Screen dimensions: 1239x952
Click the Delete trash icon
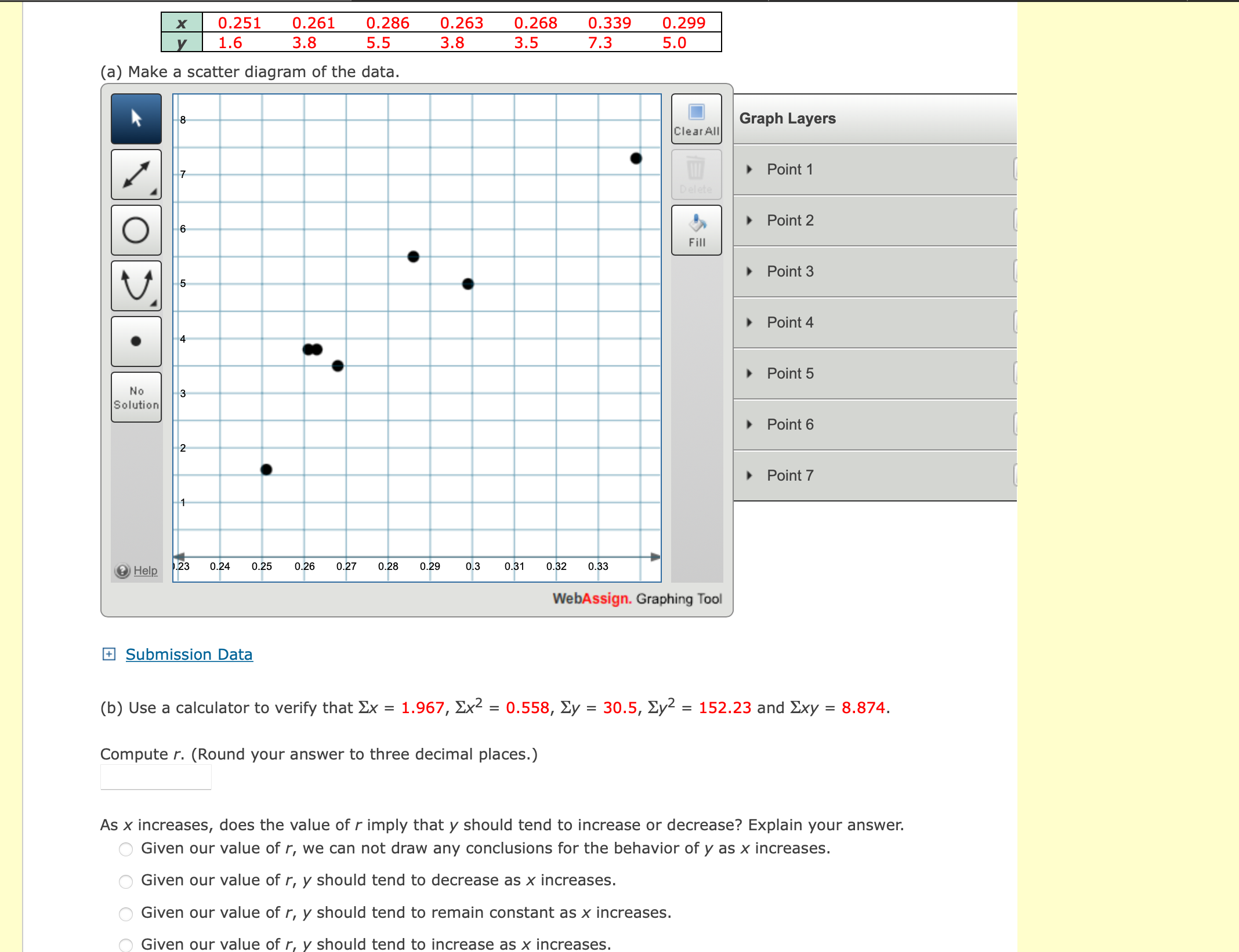tap(695, 173)
